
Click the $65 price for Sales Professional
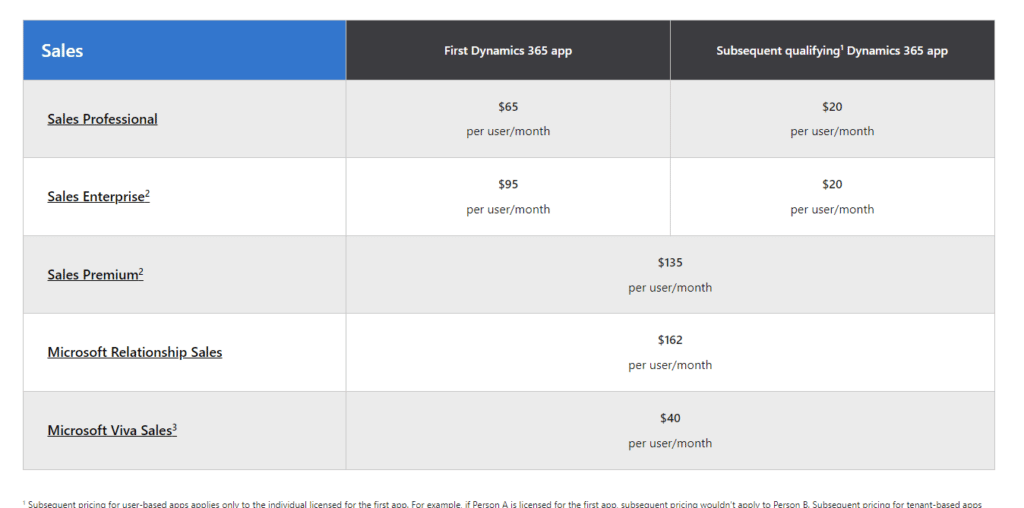coord(508,106)
